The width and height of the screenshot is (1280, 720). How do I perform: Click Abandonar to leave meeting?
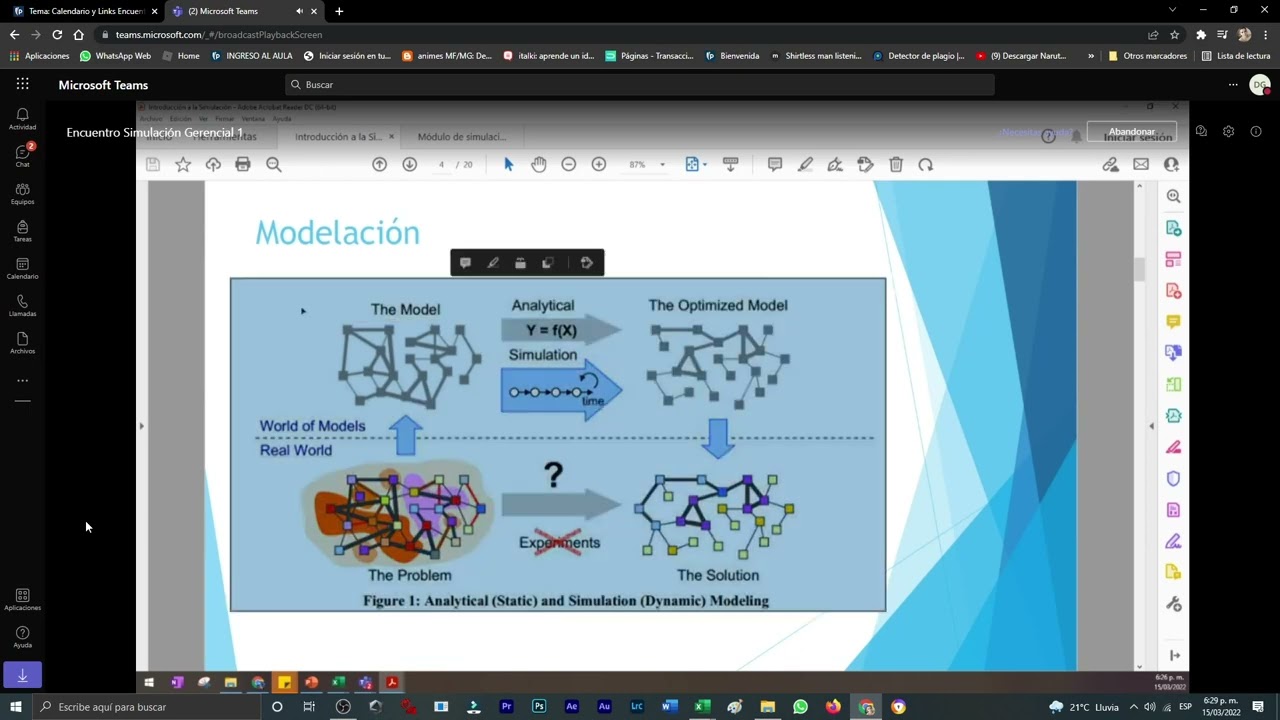pos(1131,132)
